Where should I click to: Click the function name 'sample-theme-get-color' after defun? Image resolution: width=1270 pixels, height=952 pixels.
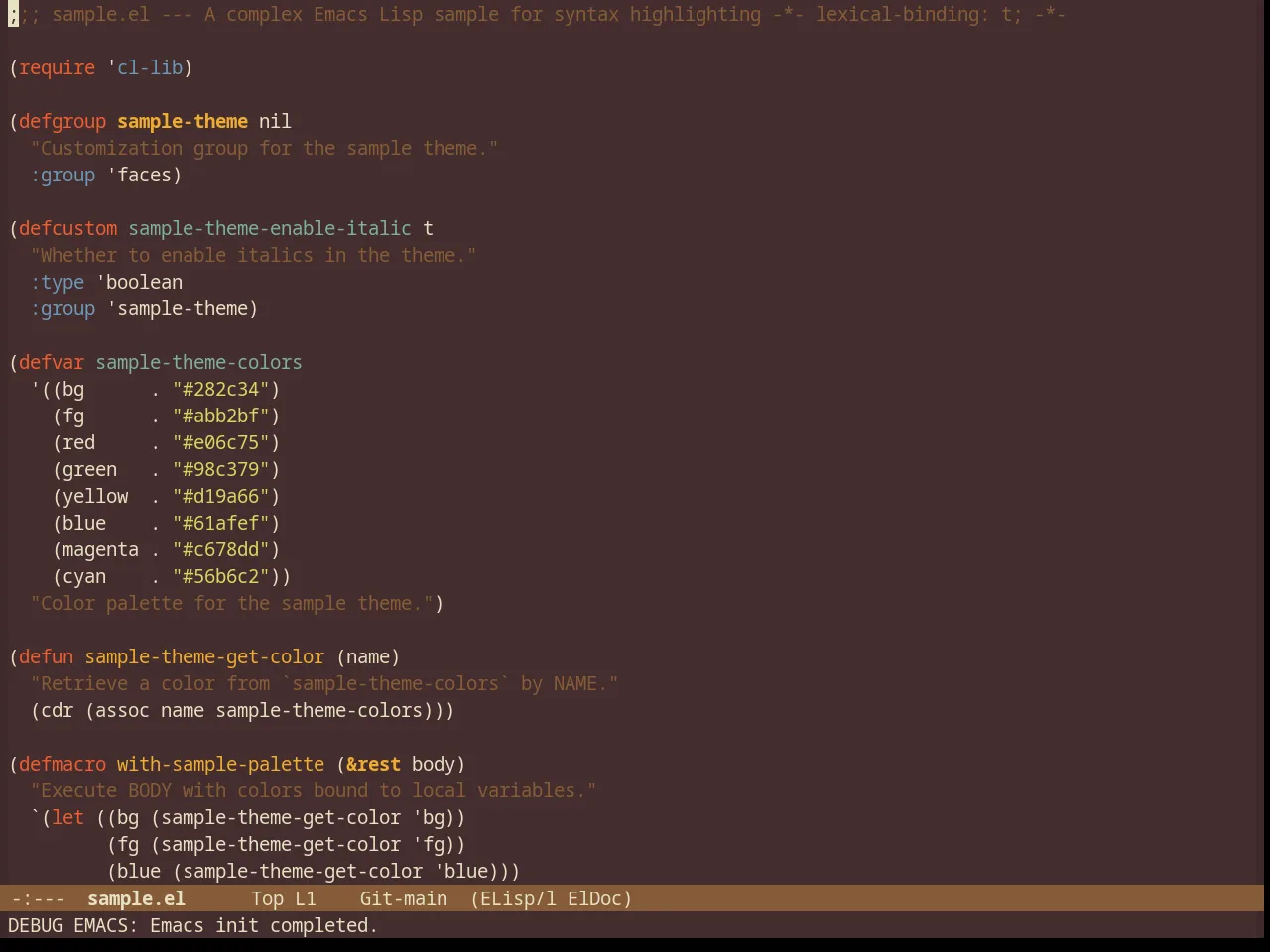tap(204, 656)
